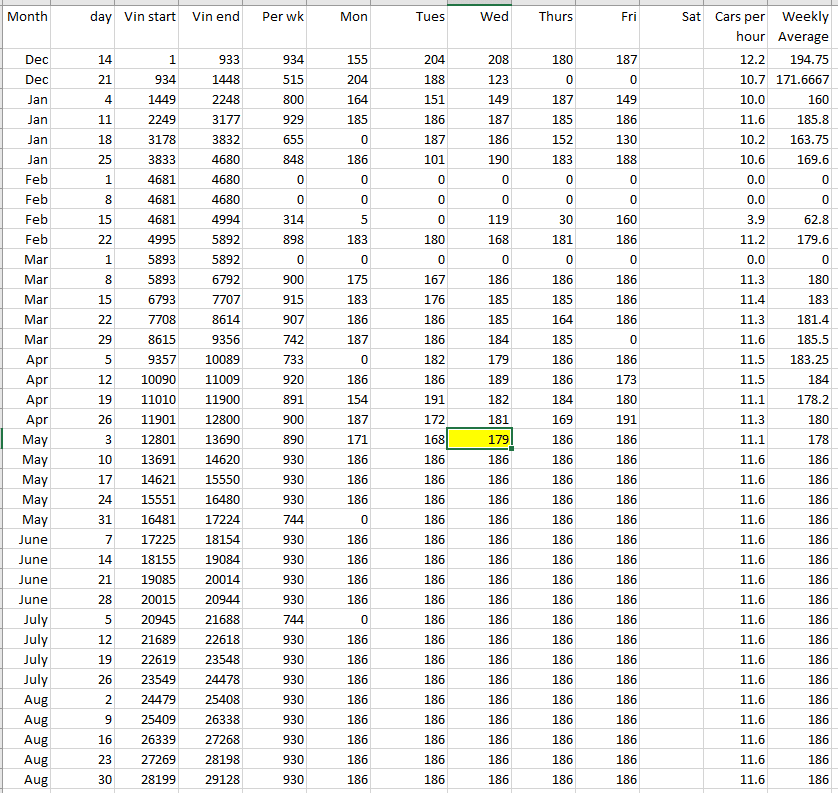Click the Per wk value 314
The width and height of the screenshot is (838, 793).
coord(276,220)
